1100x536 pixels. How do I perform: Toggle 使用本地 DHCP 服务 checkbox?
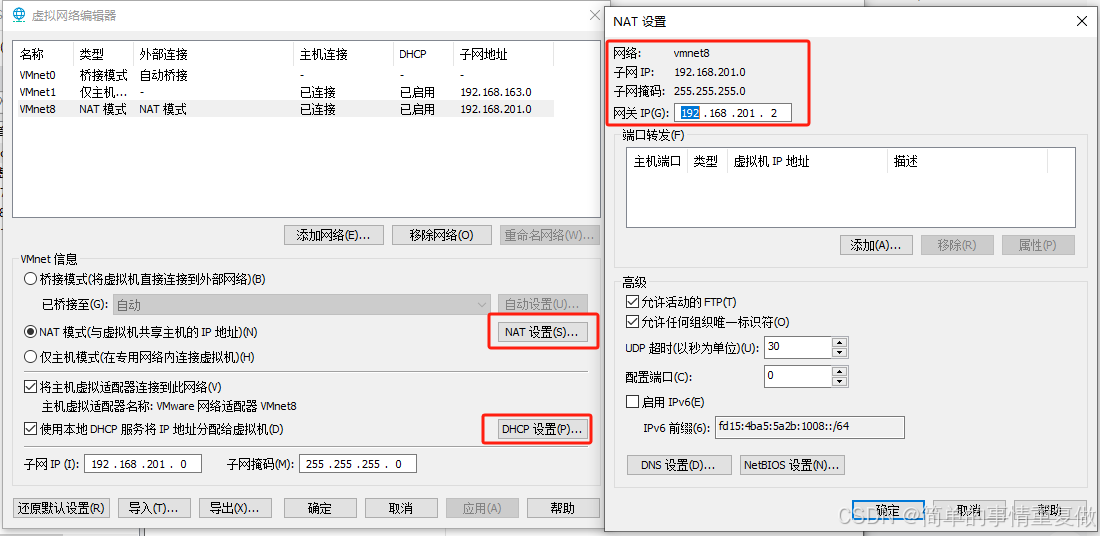(x=30, y=429)
